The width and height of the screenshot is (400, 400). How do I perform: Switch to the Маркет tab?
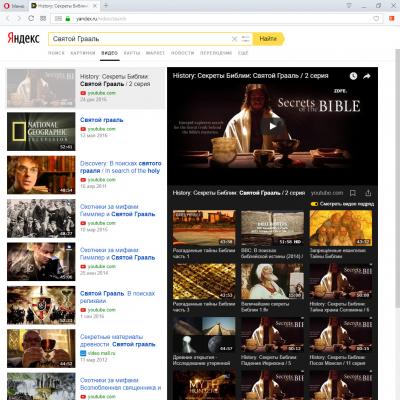(x=155, y=53)
